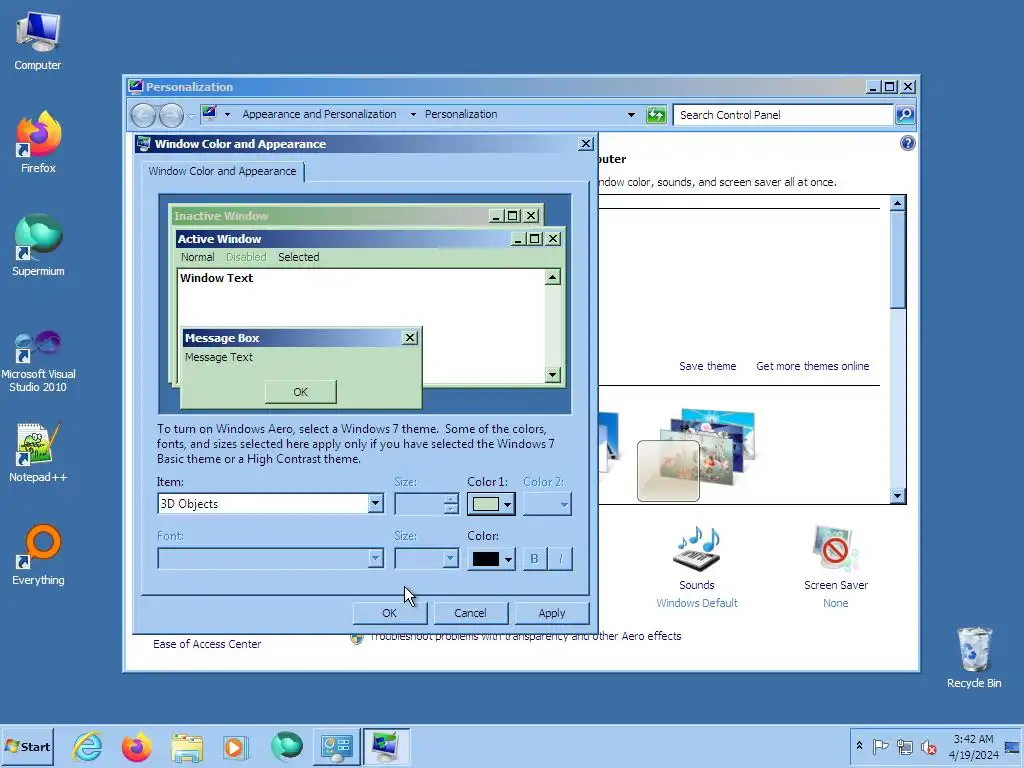The width and height of the screenshot is (1024, 768).
Task: Open the Color 1 picker dropdown
Action: [491, 504]
